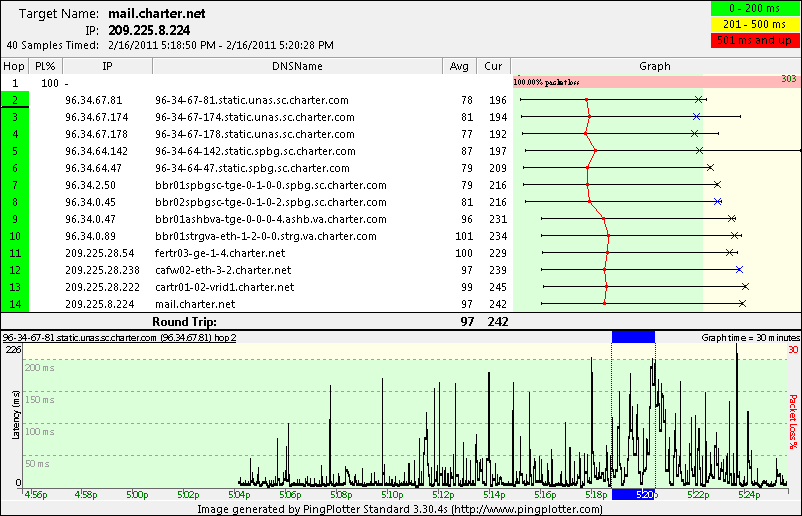Image resolution: width=802 pixels, height=516 pixels.
Task: Select the Avg column header
Action: click(460, 66)
